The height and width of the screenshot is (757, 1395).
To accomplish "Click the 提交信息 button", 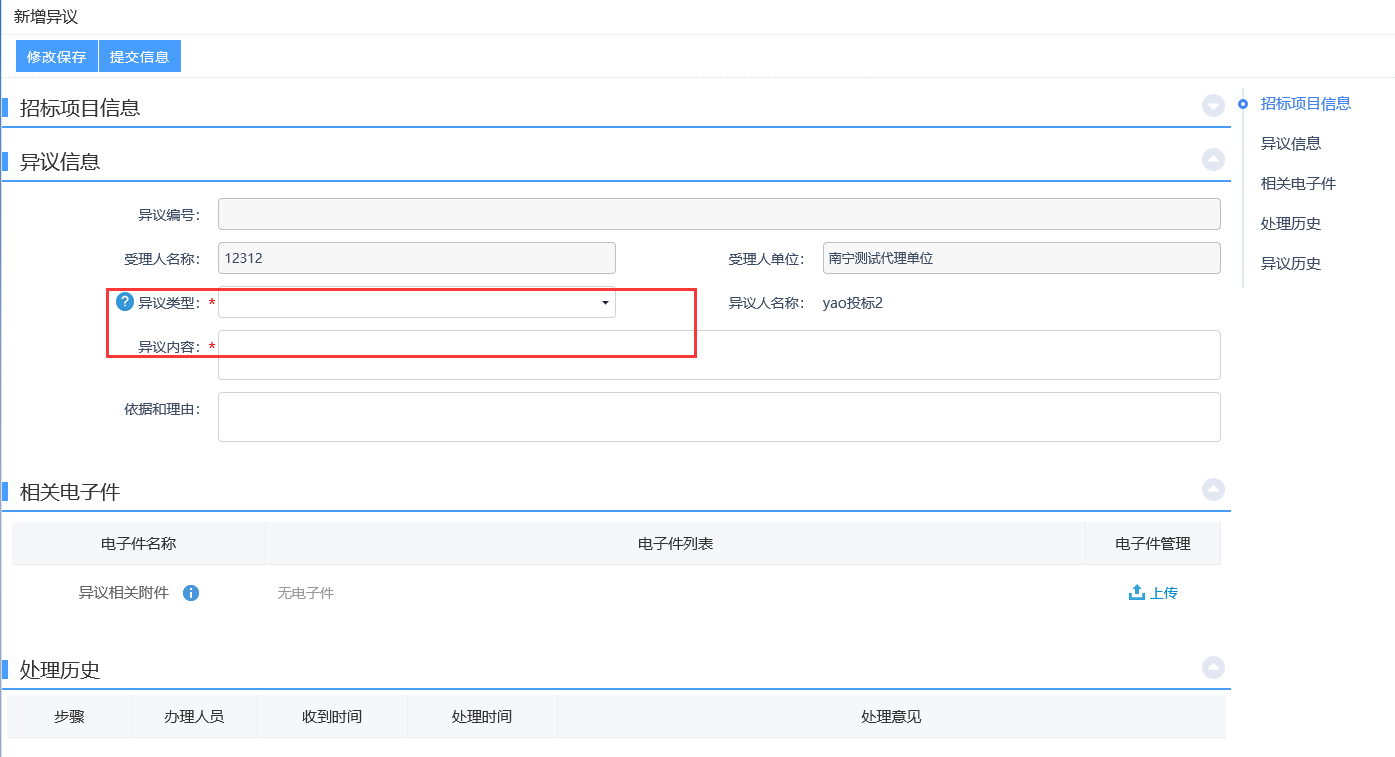I will 139,57.
